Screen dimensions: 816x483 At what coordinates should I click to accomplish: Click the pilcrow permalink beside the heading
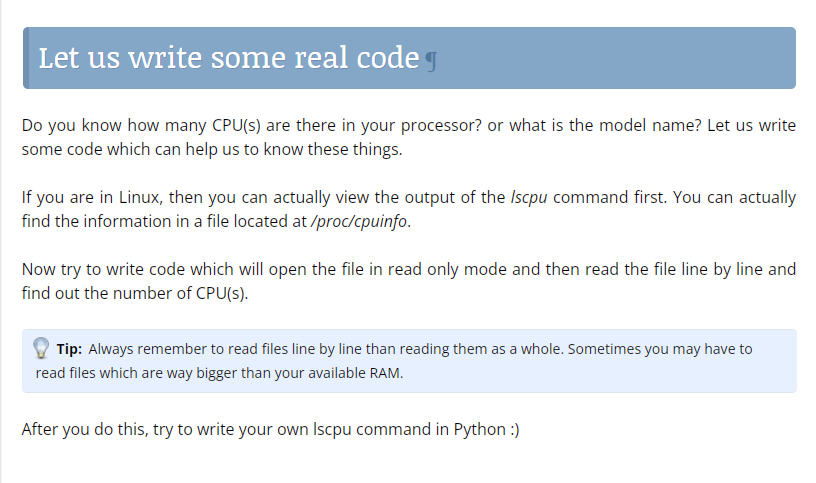[x=431, y=59]
